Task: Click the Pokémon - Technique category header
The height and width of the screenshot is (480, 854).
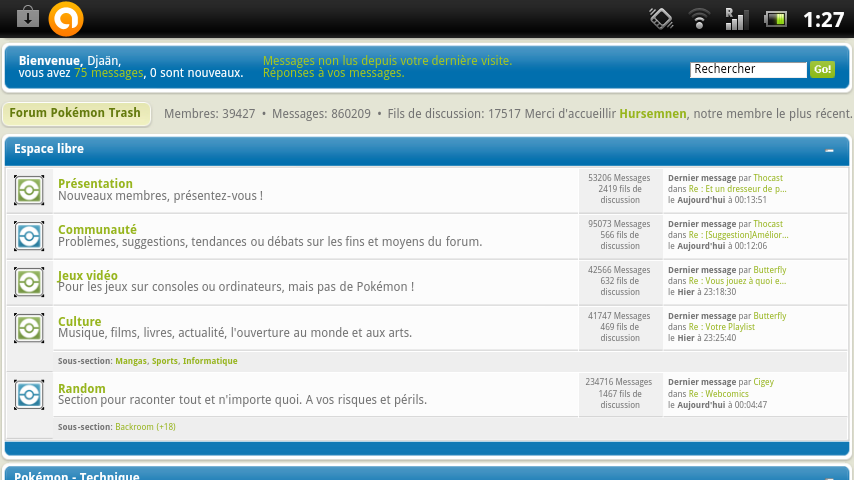Action: coord(77,476)
